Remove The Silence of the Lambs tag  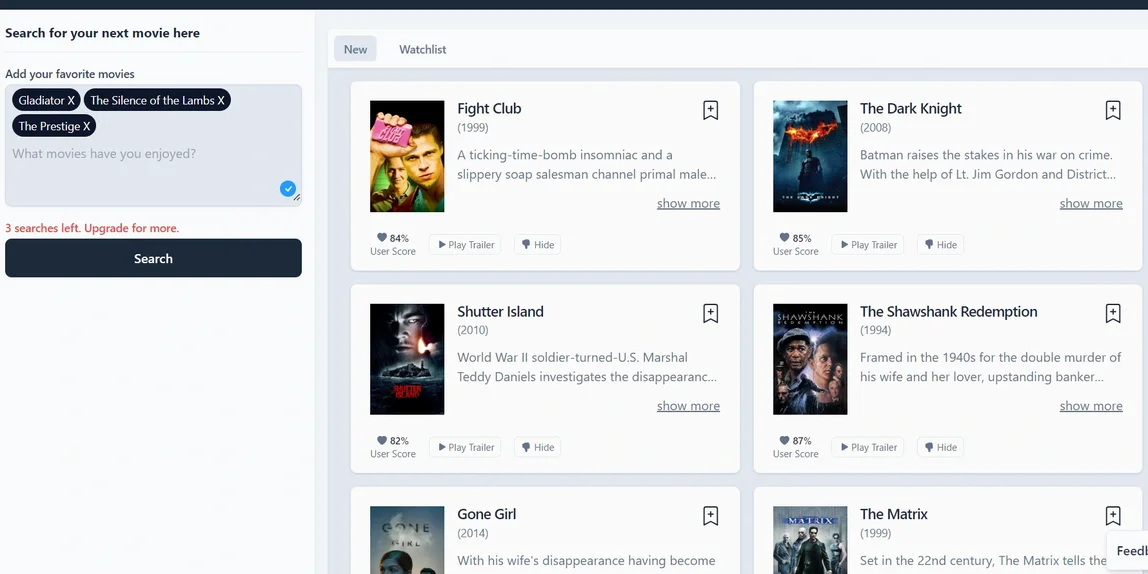[x=221, y=100]
